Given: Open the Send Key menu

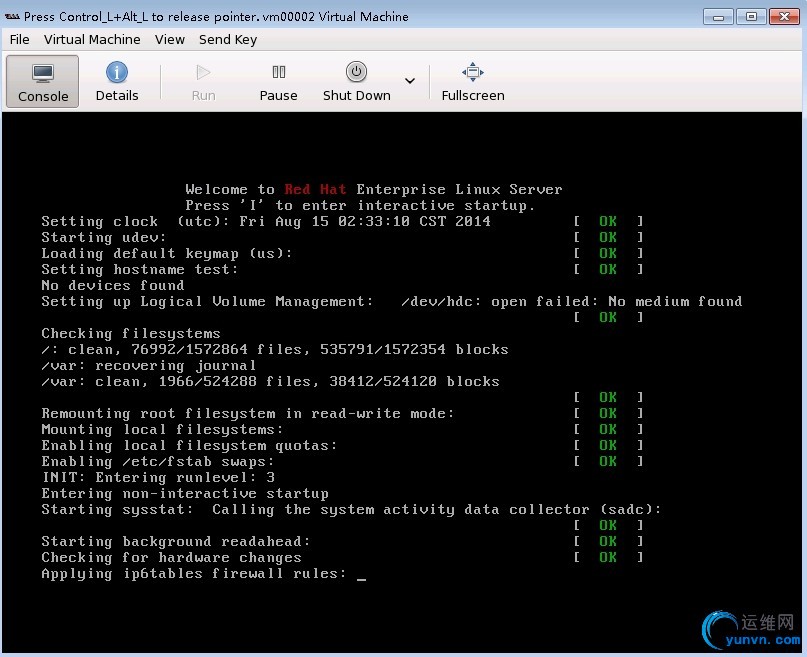Looking at the screenshot, I should 228,40.
